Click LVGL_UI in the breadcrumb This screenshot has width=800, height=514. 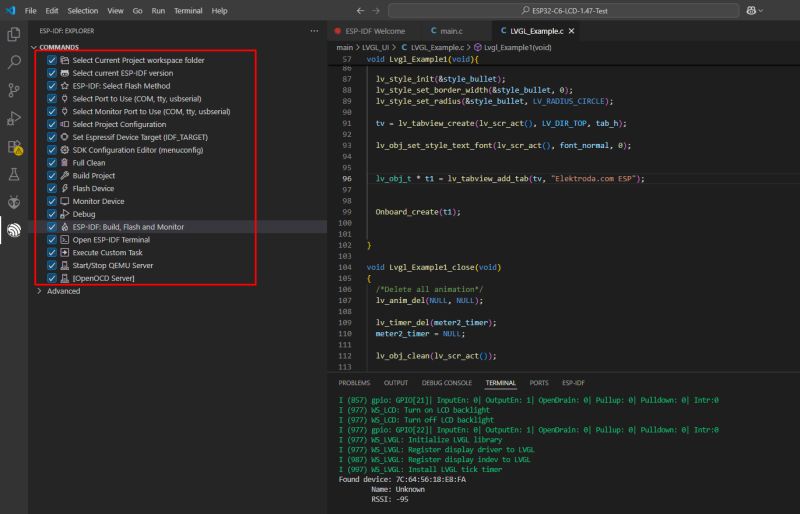pyautogui.click(x=376, y=47)
